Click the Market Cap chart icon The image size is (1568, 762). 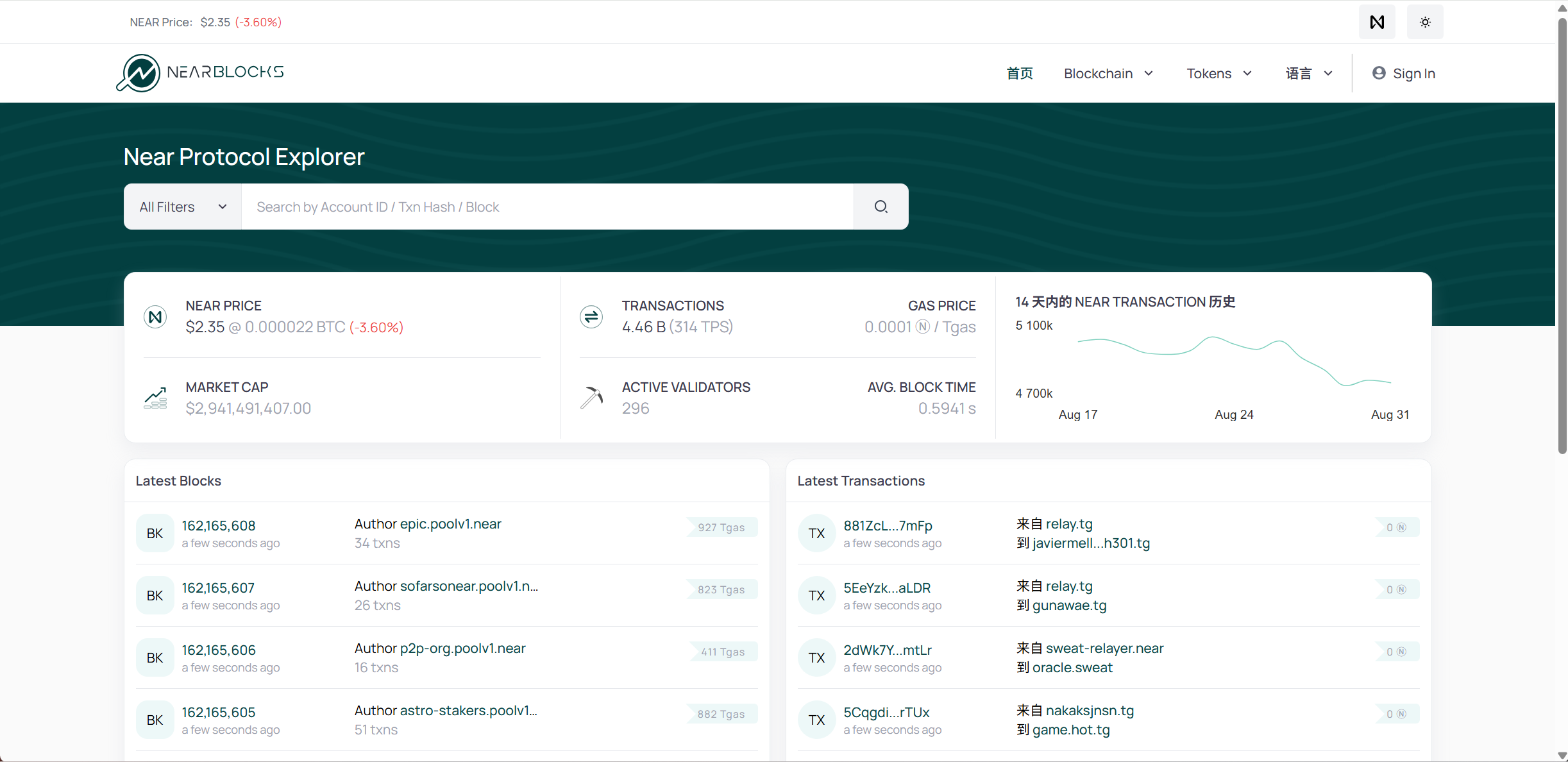click(x=155, y=398)
